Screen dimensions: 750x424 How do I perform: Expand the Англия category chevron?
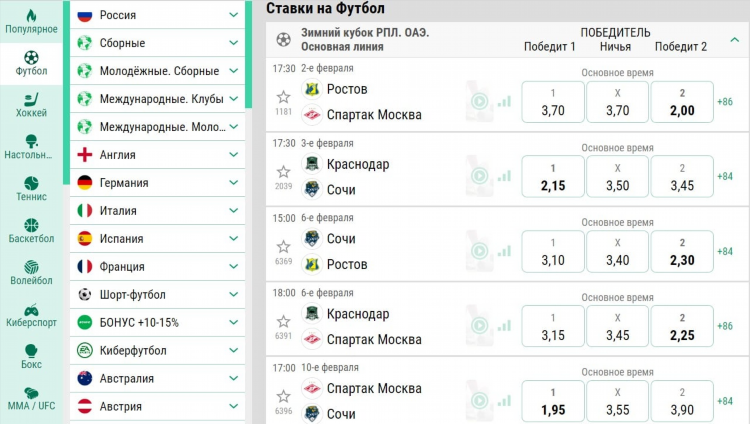(233, 155)
